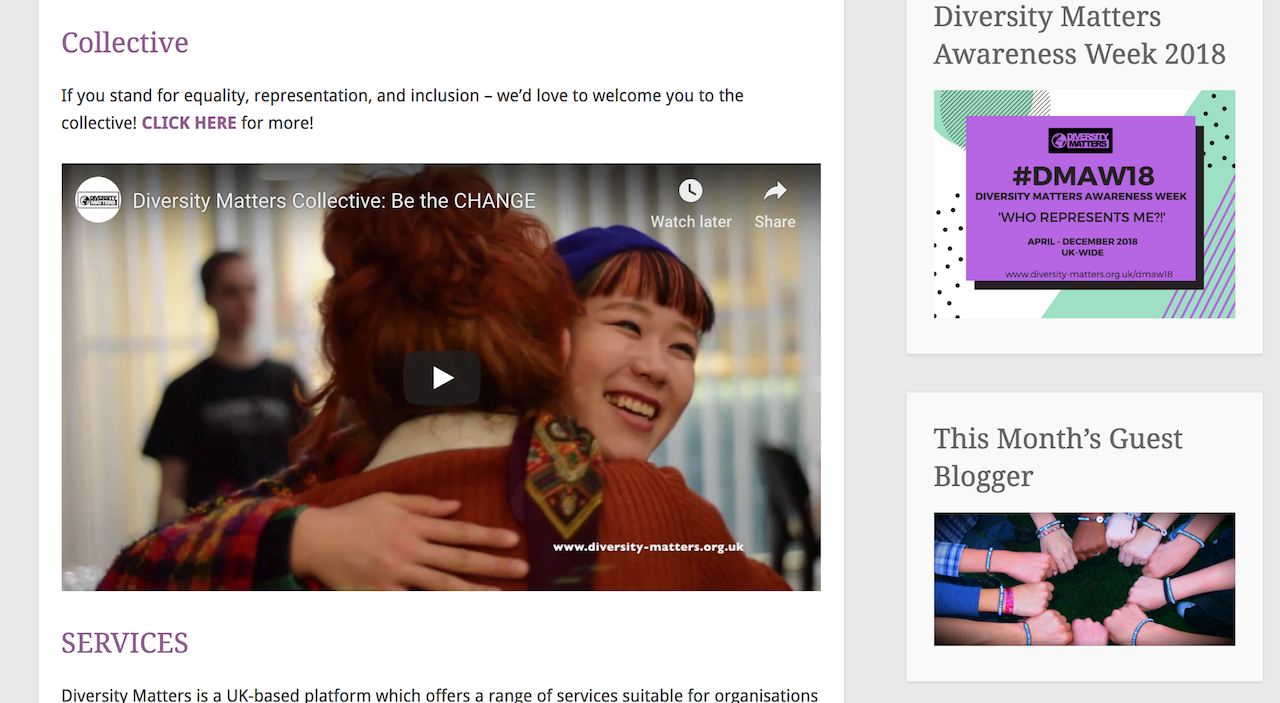Screen dimensions: 1280x703
Task: Click the 'Share' text label
Action: click(775, 222)
